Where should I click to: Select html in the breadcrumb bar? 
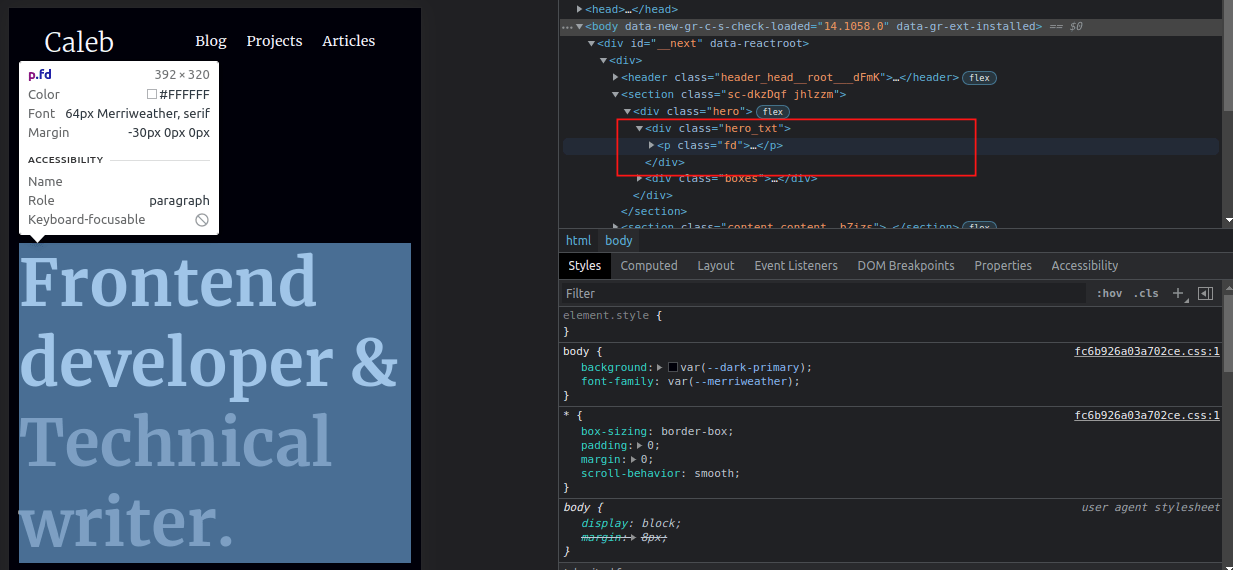pos(578,241)
